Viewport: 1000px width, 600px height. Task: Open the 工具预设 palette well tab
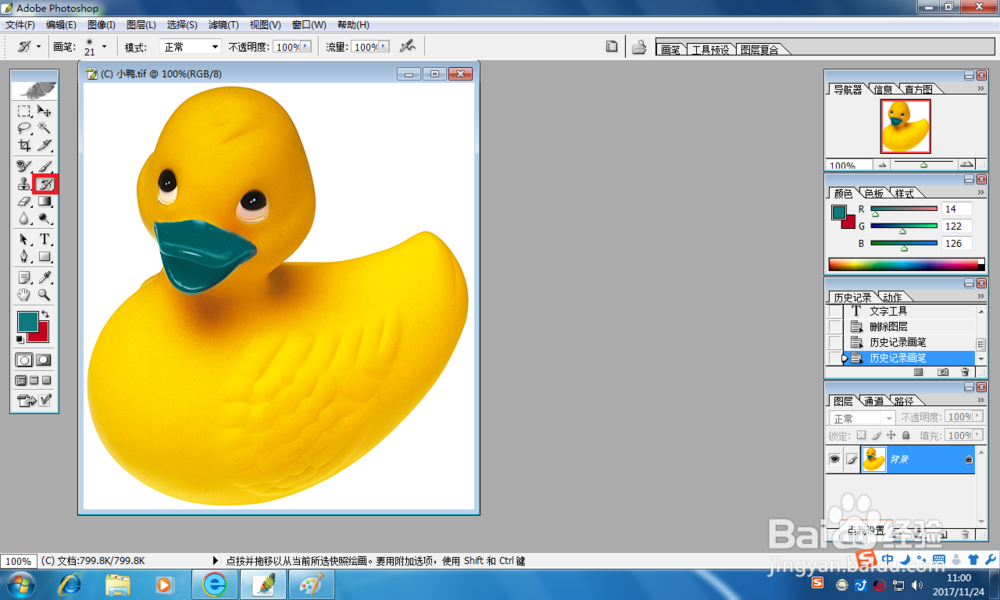click(x=710, y=50)
